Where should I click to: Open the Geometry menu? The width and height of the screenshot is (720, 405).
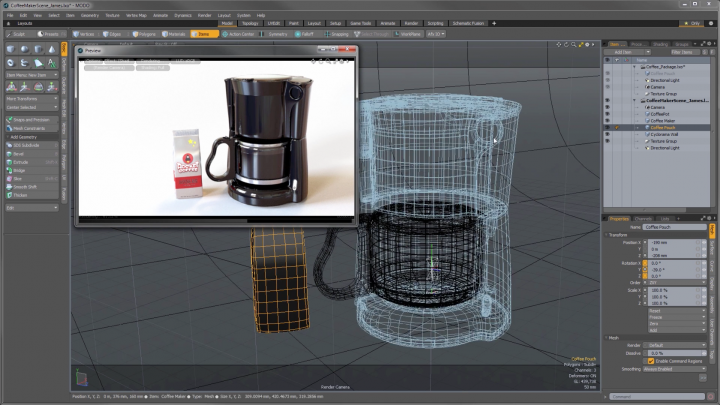[90, 16]
